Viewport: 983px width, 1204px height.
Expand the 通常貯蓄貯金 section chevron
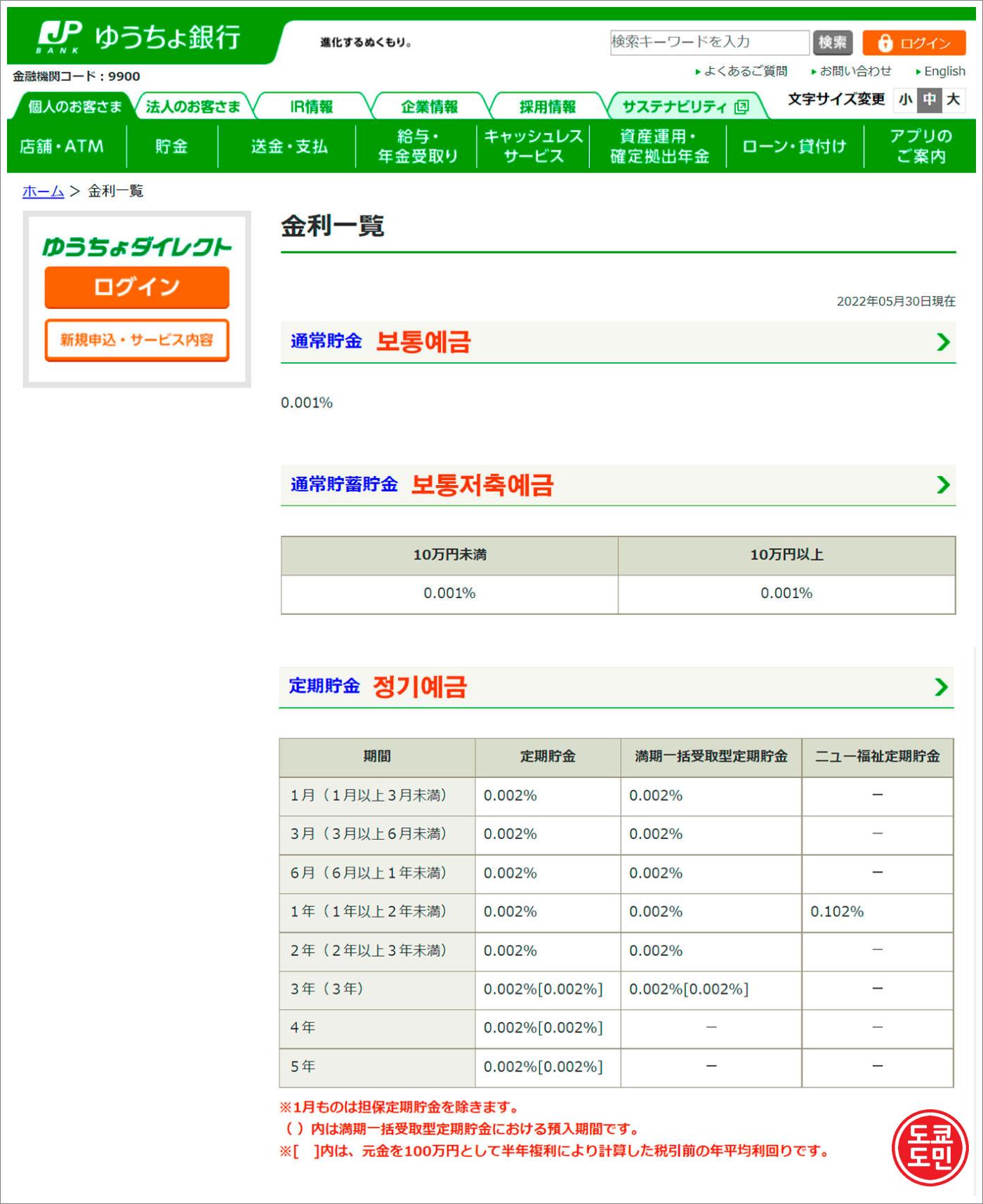click(943, 484)
